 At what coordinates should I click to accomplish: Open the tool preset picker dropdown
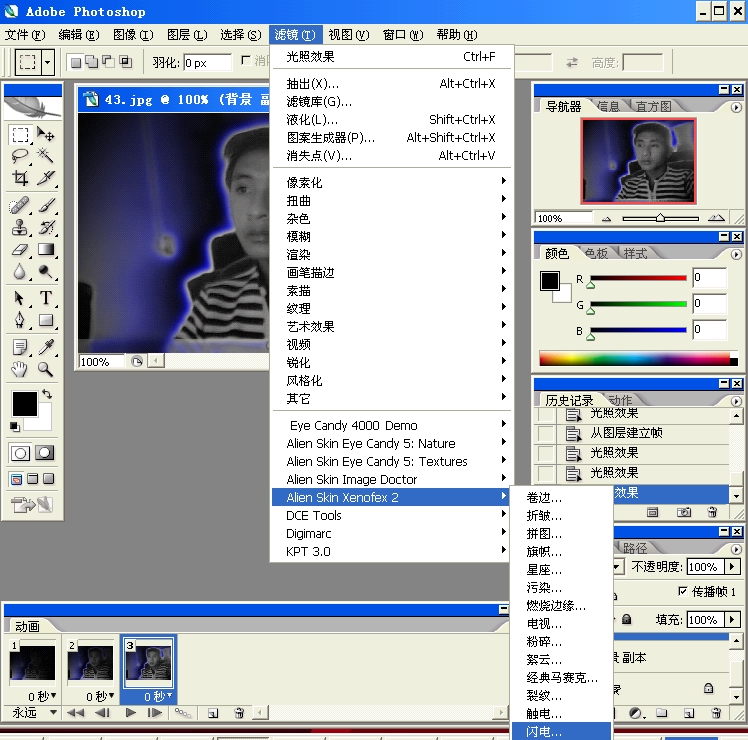[x=48, y=62]
